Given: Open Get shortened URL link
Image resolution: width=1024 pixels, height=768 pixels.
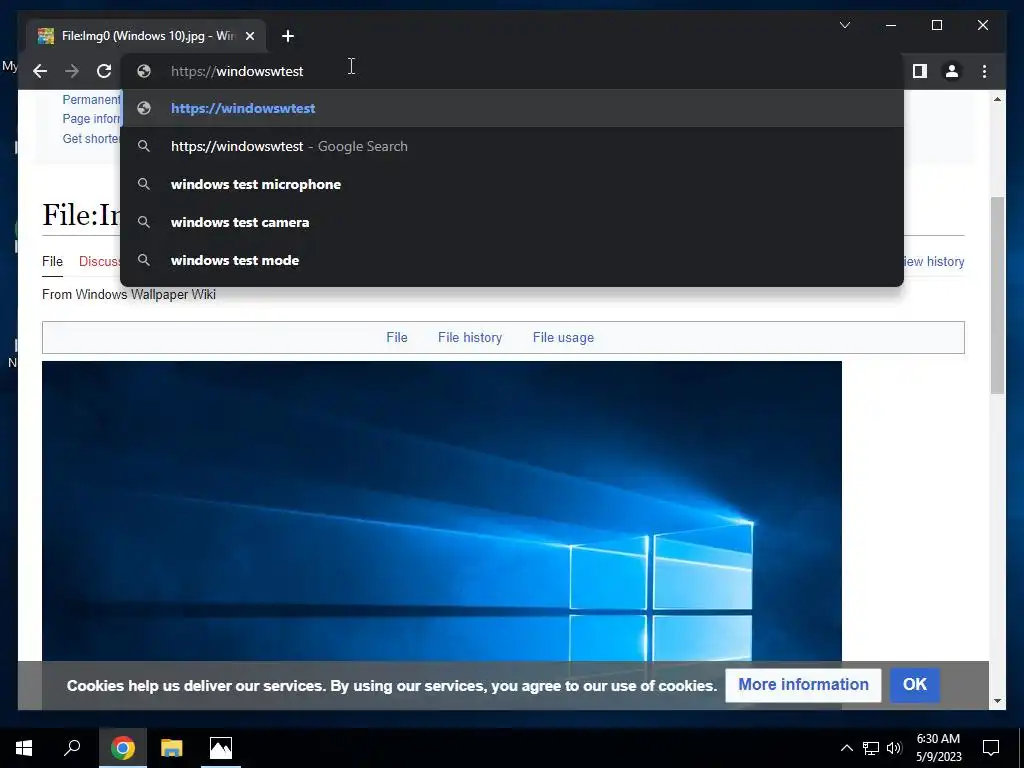Looking at the screenshot, I should [91, 138].
